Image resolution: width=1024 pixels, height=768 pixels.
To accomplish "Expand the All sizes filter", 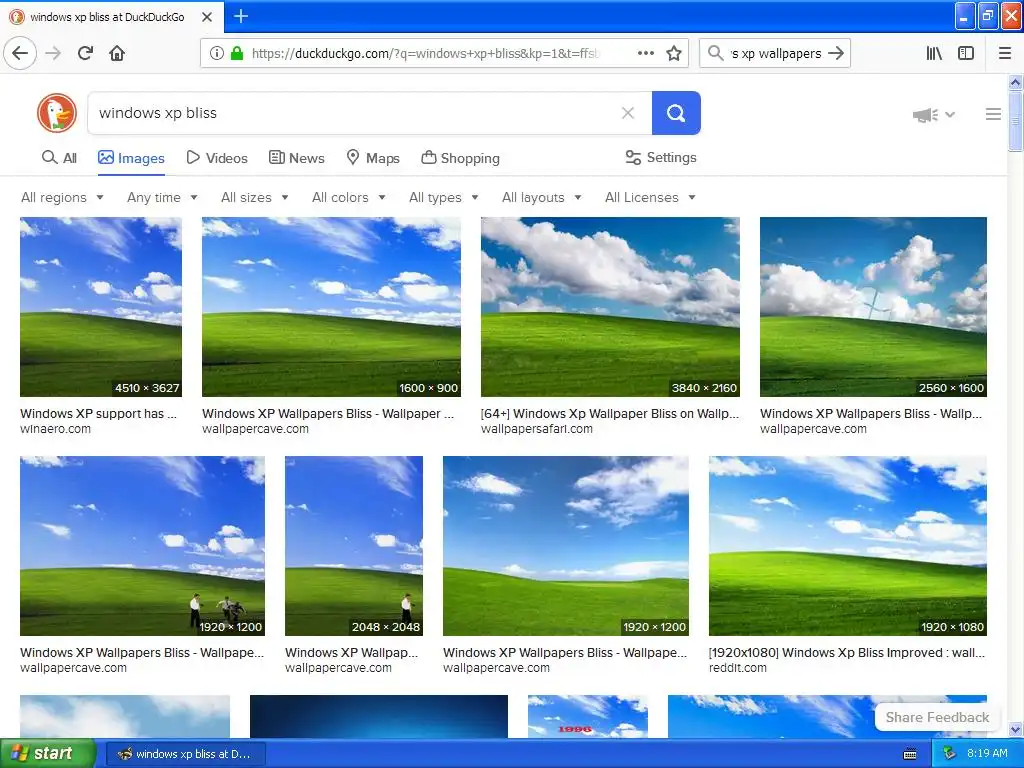I will tap(255, 197).
